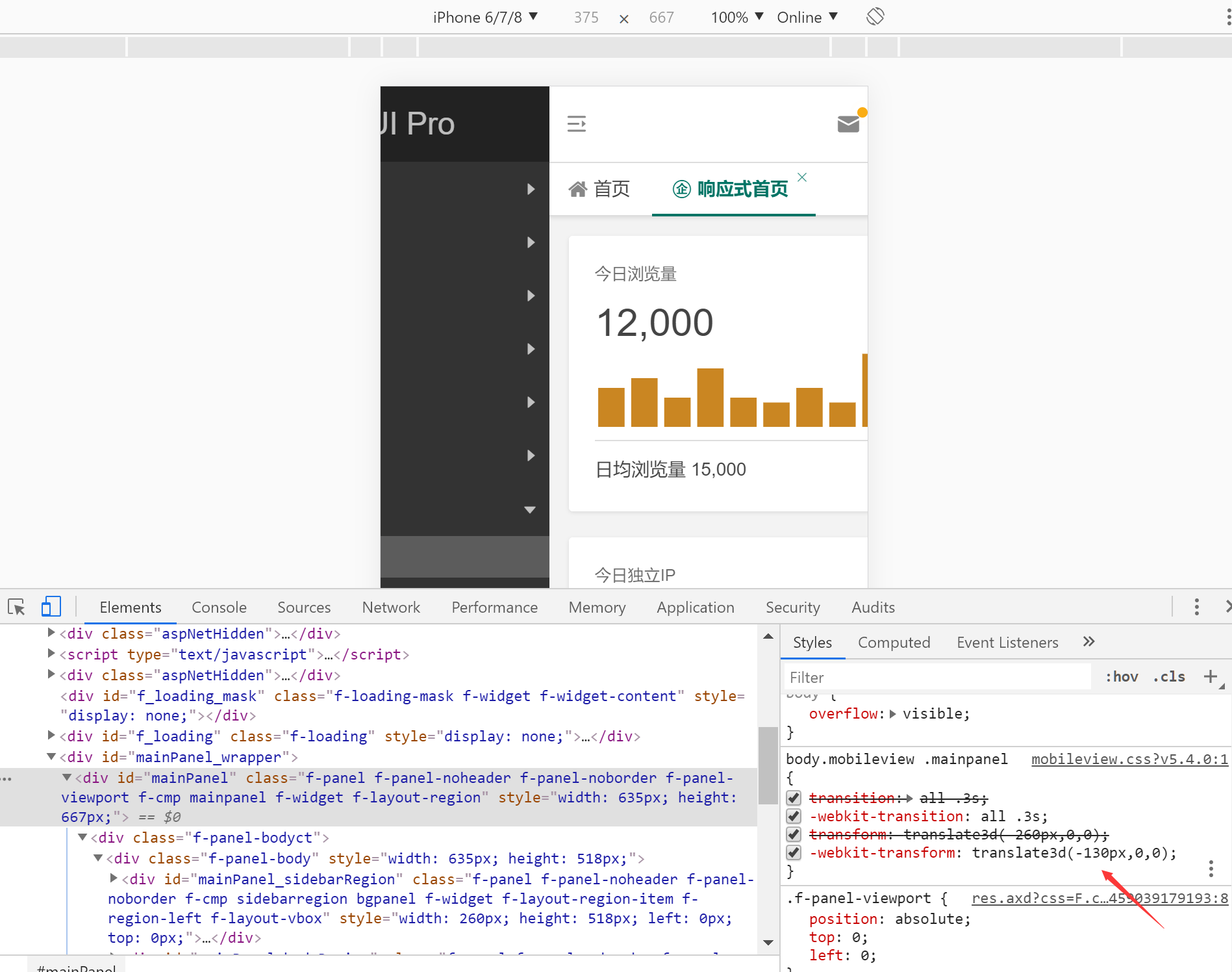Open DevTools customize menu dots
This screenshot has width=1232, height=972.
tap(1196, 607)
